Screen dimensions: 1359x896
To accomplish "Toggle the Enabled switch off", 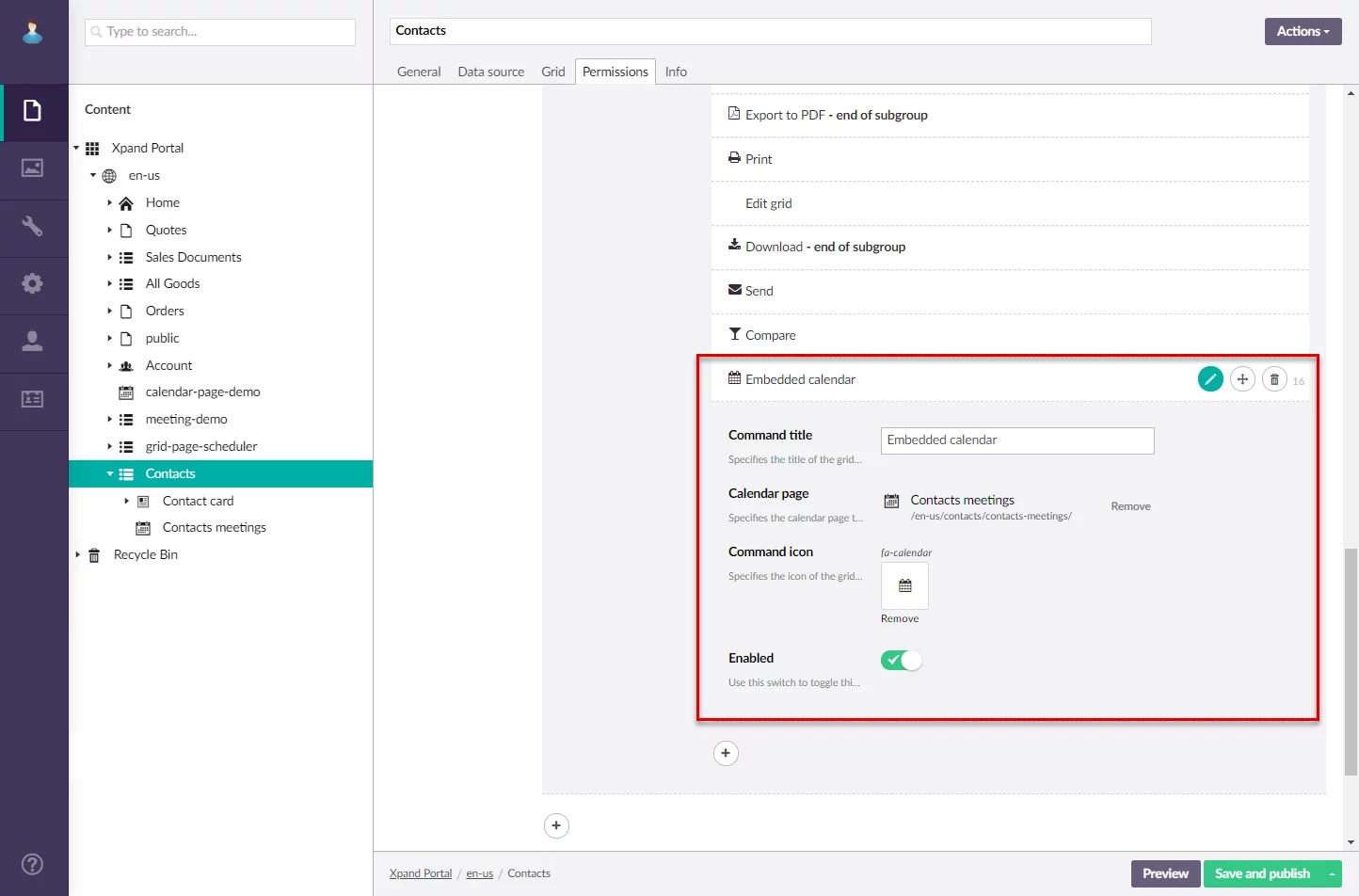I will 901,660.
